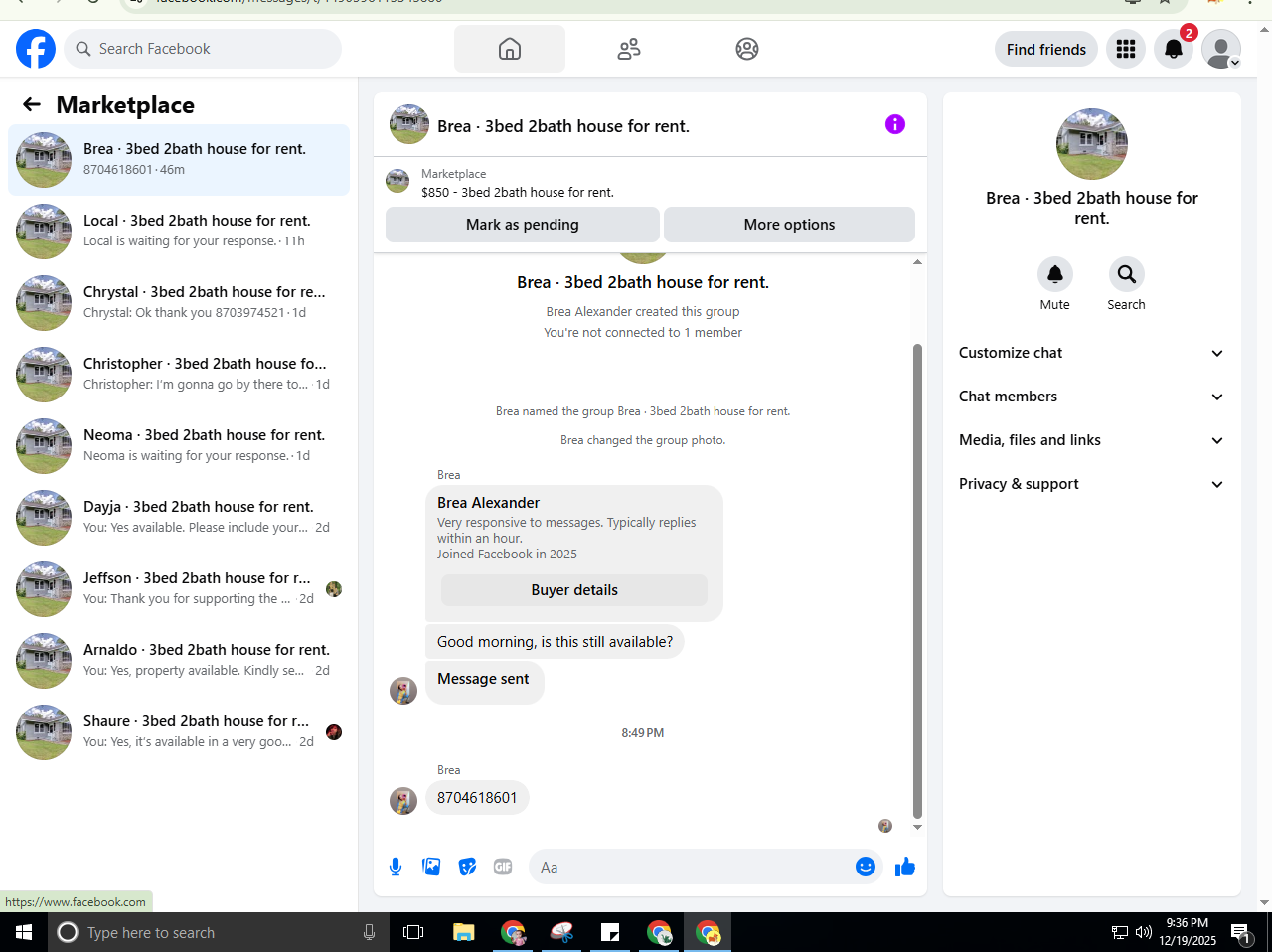Open the account profile menu
This screenshot has width=1272, height=952.
pos(1221,49)
